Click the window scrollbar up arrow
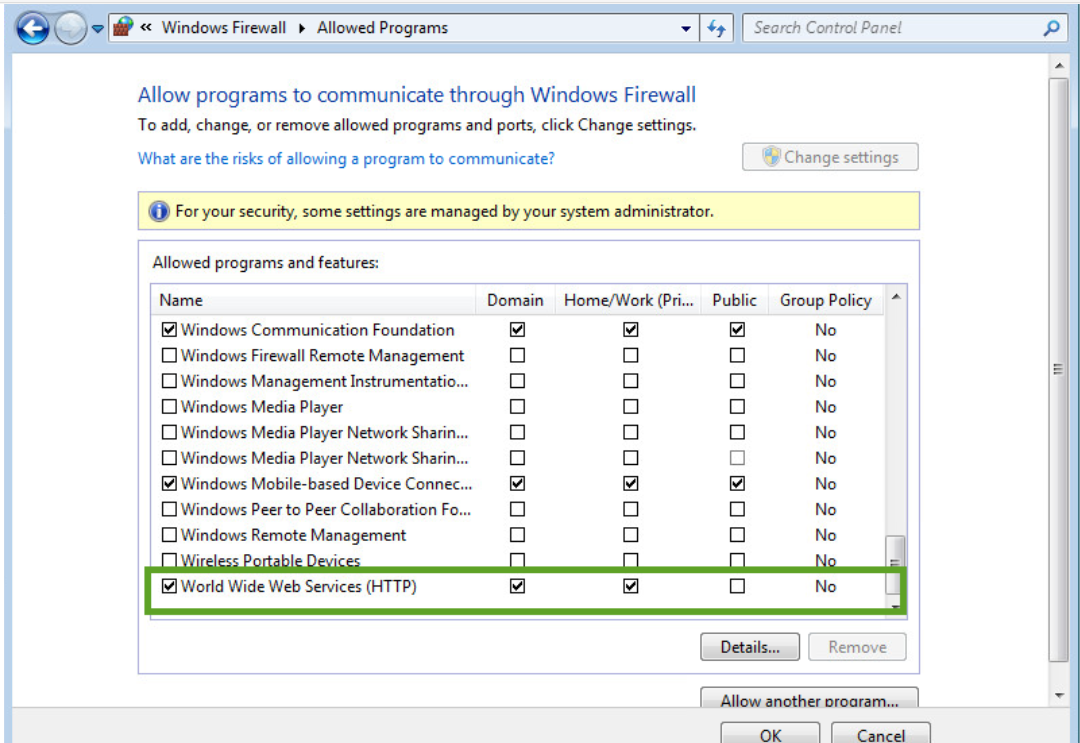The width and height of the screenshot is (1080, 743). click(1059, 66)
